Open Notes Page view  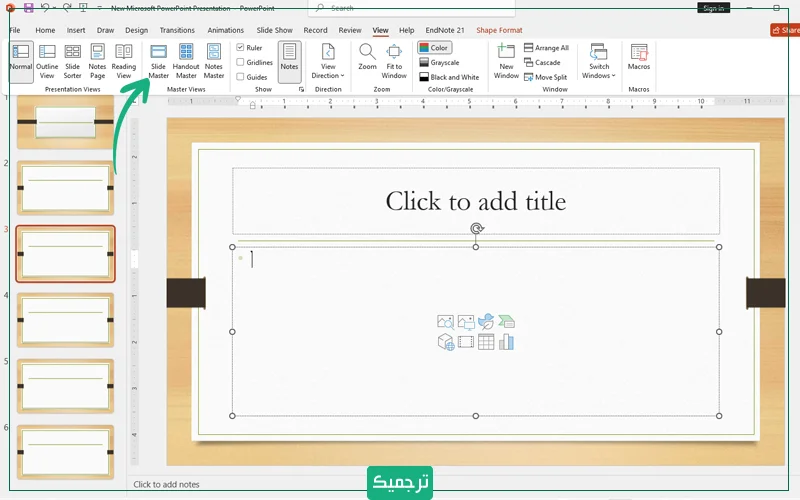97,61
